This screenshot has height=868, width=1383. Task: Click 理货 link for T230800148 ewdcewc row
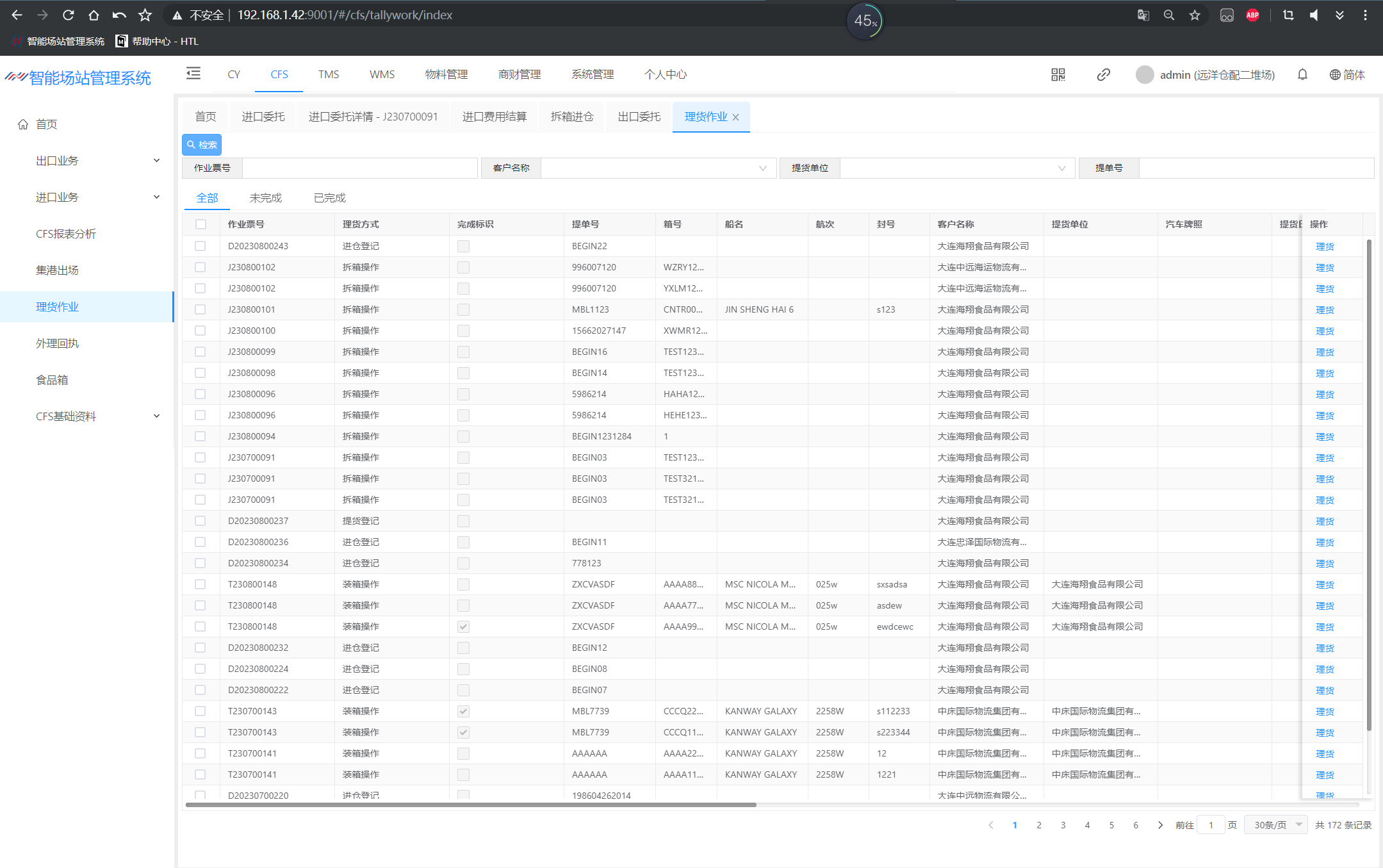[x=1324, y=626]
